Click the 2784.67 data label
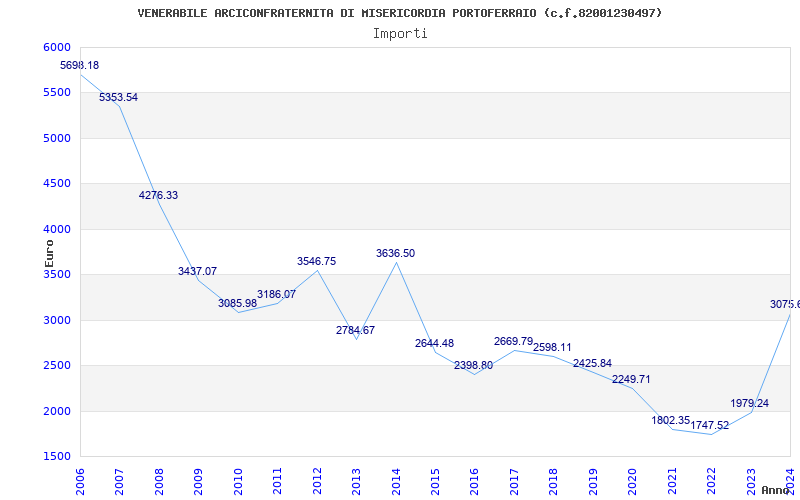The height and width of the screenshot is (500, 800). (356, 330)
